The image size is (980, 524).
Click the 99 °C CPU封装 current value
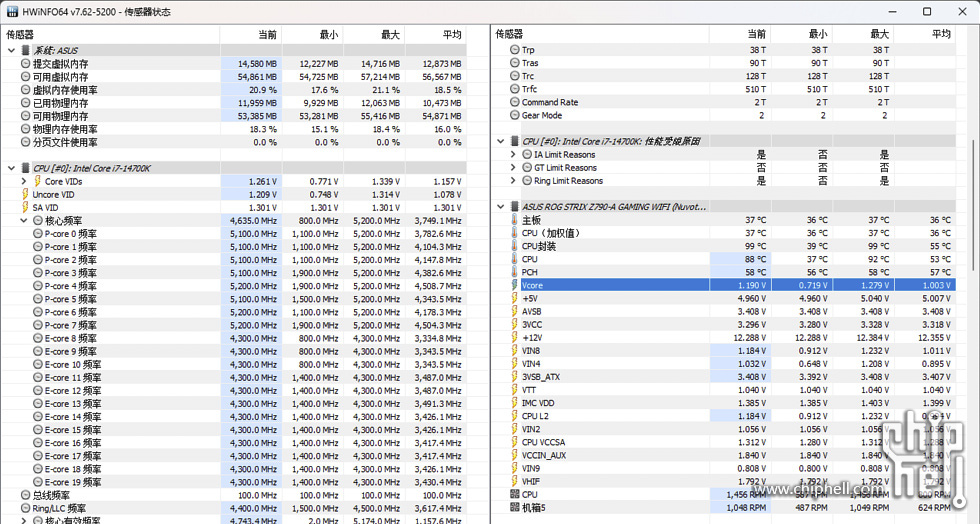pyautogui.click(x=740, y=246)
